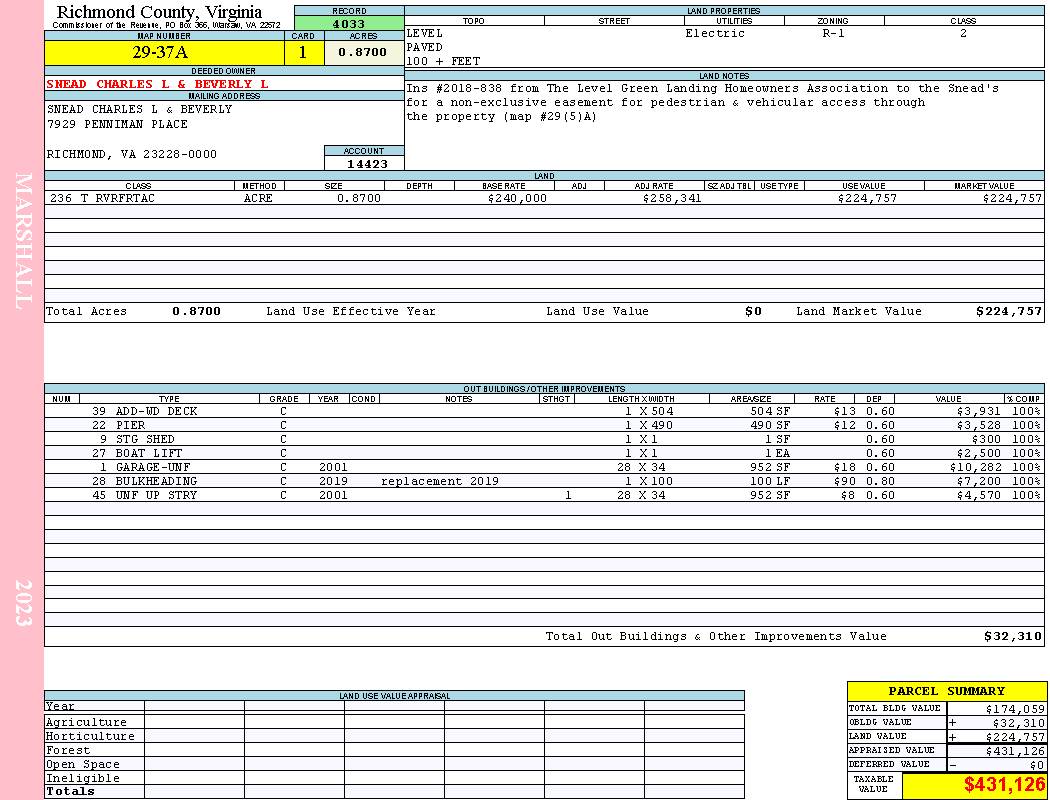This screenshot has height=800, width=1050.
Task: Select the acres value 0.8700 at top
Action: (363, 53)
